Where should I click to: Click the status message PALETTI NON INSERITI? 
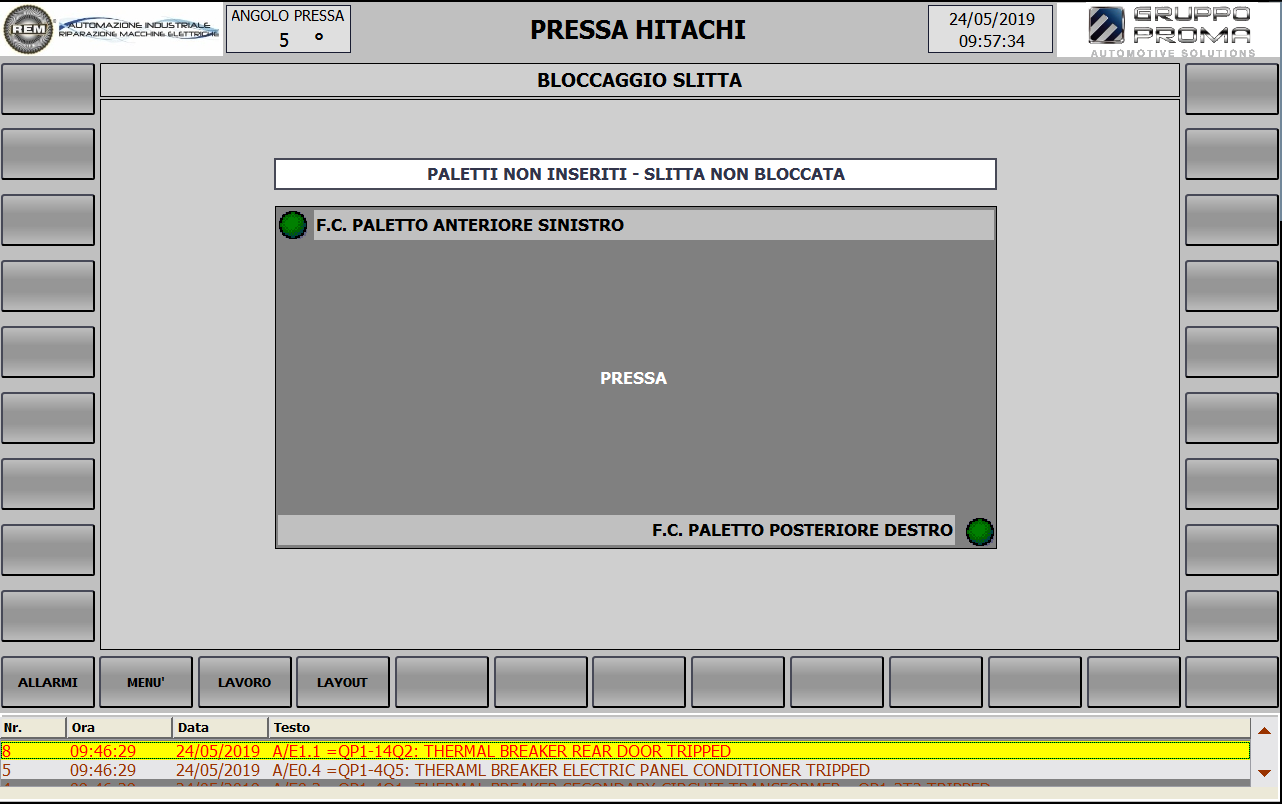[636, 174]
